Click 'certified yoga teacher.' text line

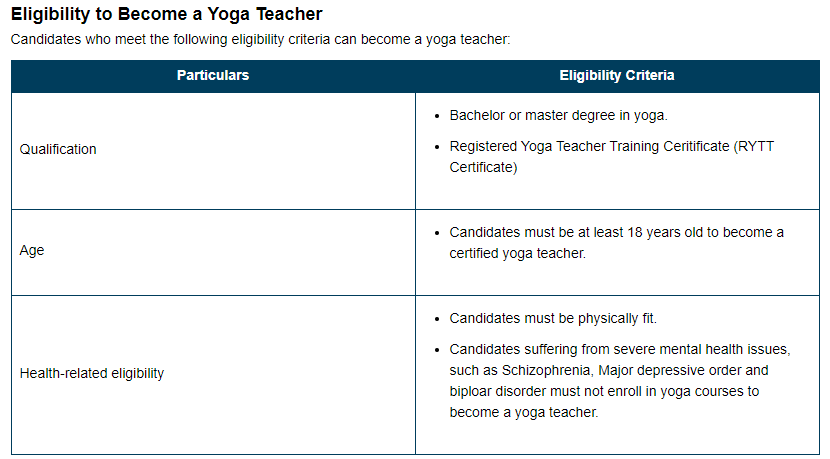[518, 254]
